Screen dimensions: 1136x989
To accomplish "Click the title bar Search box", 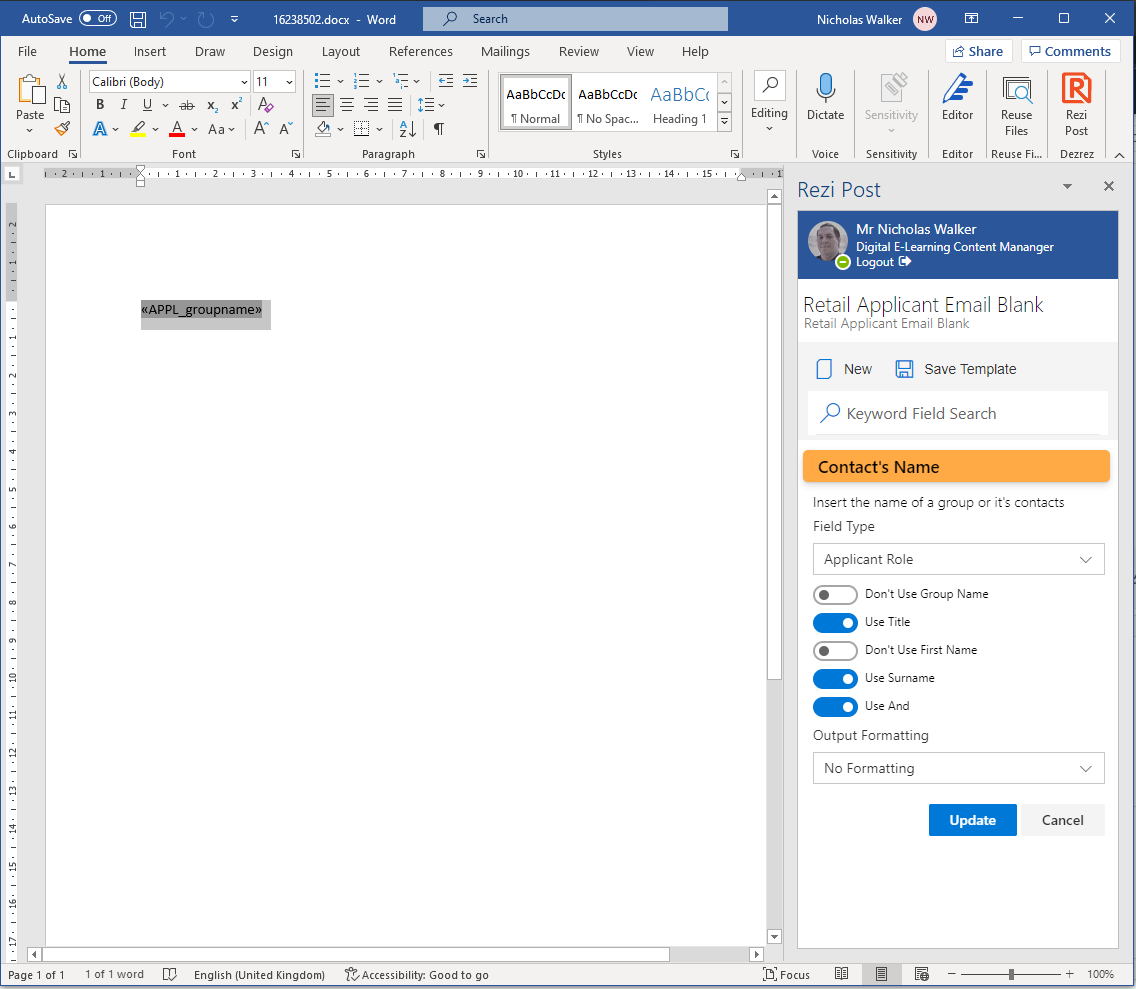I will [575, 19].
